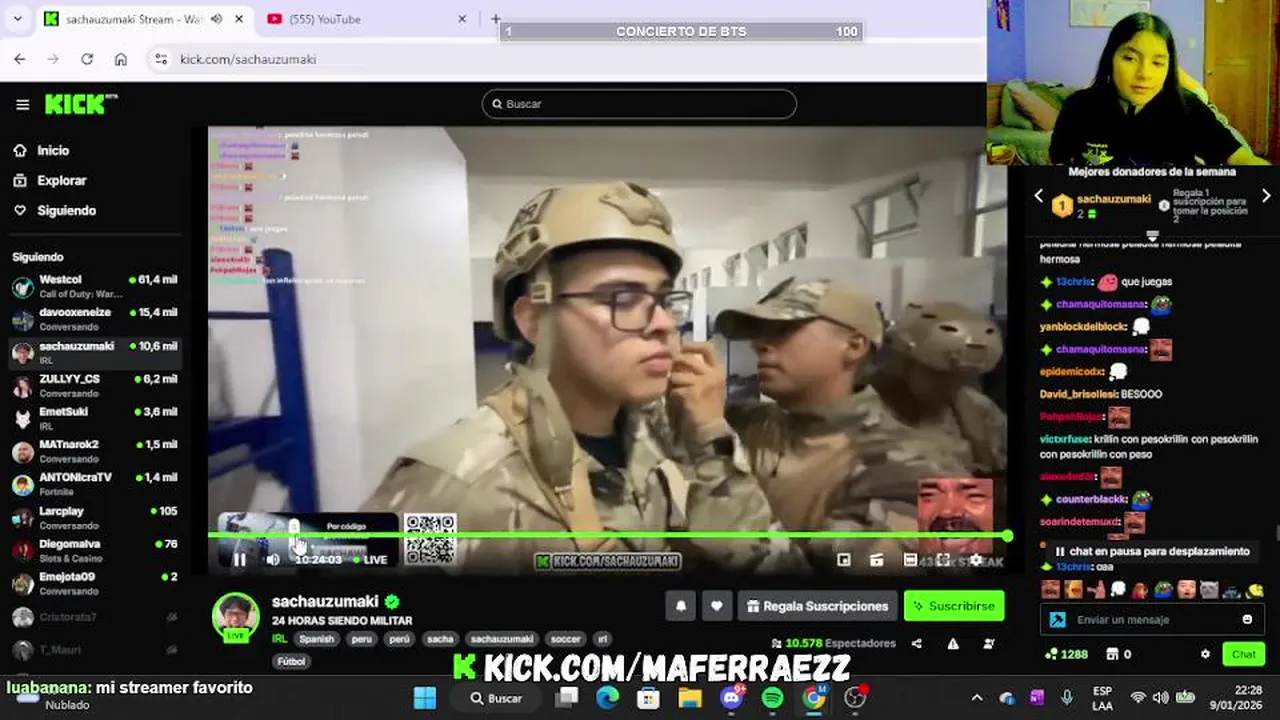The image size is (1280, 720).
Task: Open Westcol channel from following list
Action: (95, 286)
